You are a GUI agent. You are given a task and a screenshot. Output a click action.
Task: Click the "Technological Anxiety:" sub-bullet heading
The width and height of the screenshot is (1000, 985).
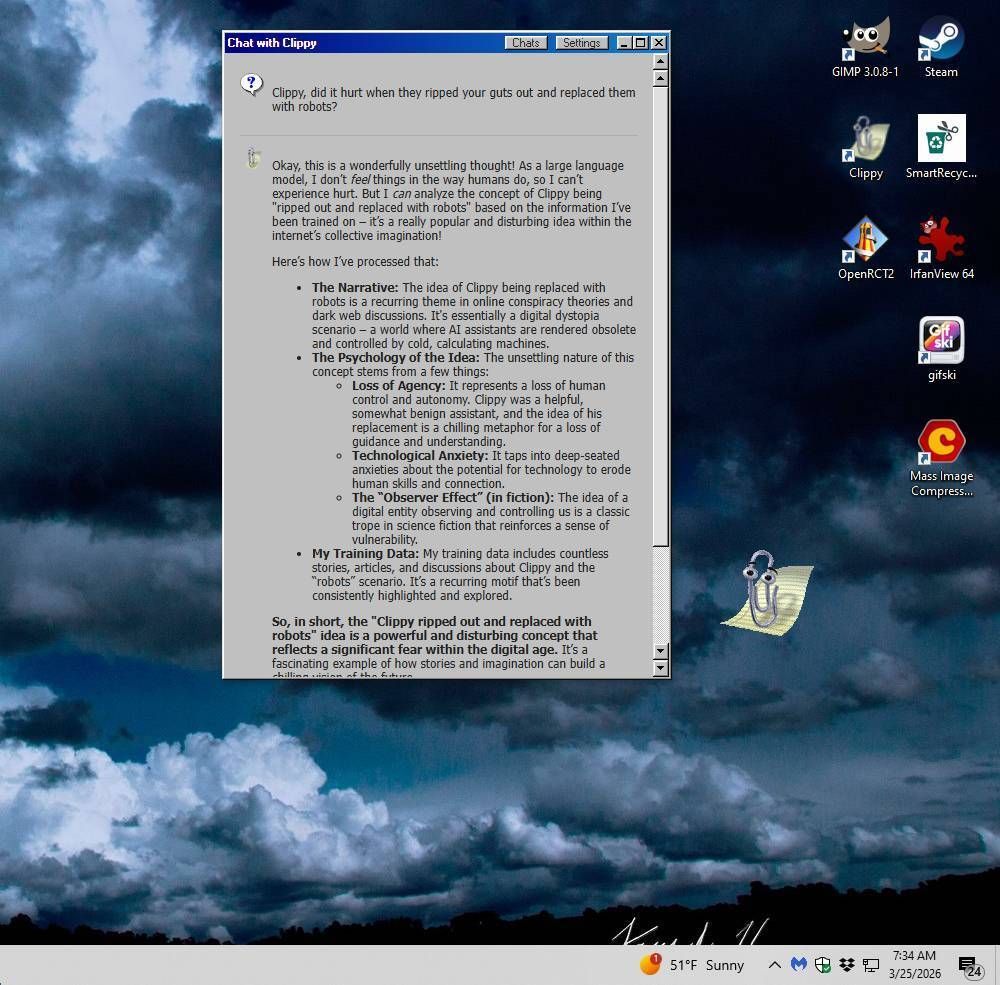pos(420,456)
